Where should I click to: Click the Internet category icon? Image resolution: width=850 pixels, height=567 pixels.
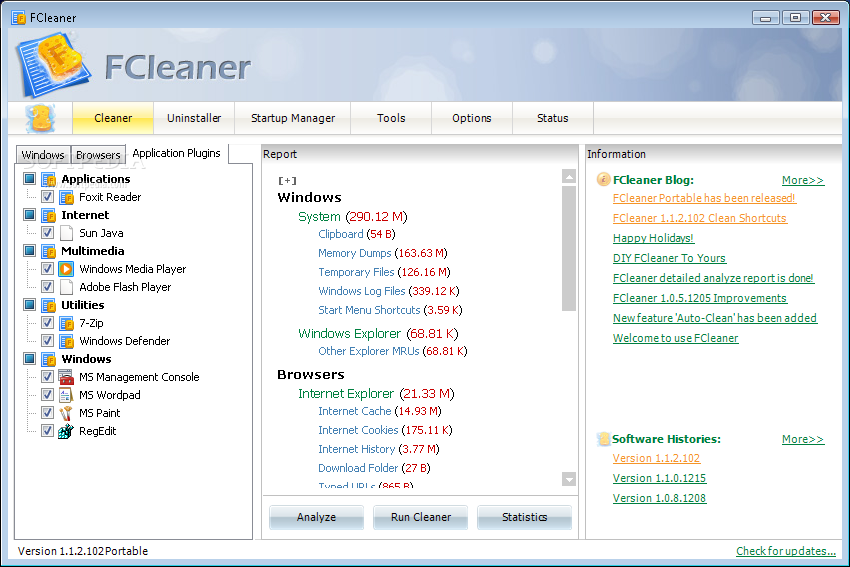[49, 215]
